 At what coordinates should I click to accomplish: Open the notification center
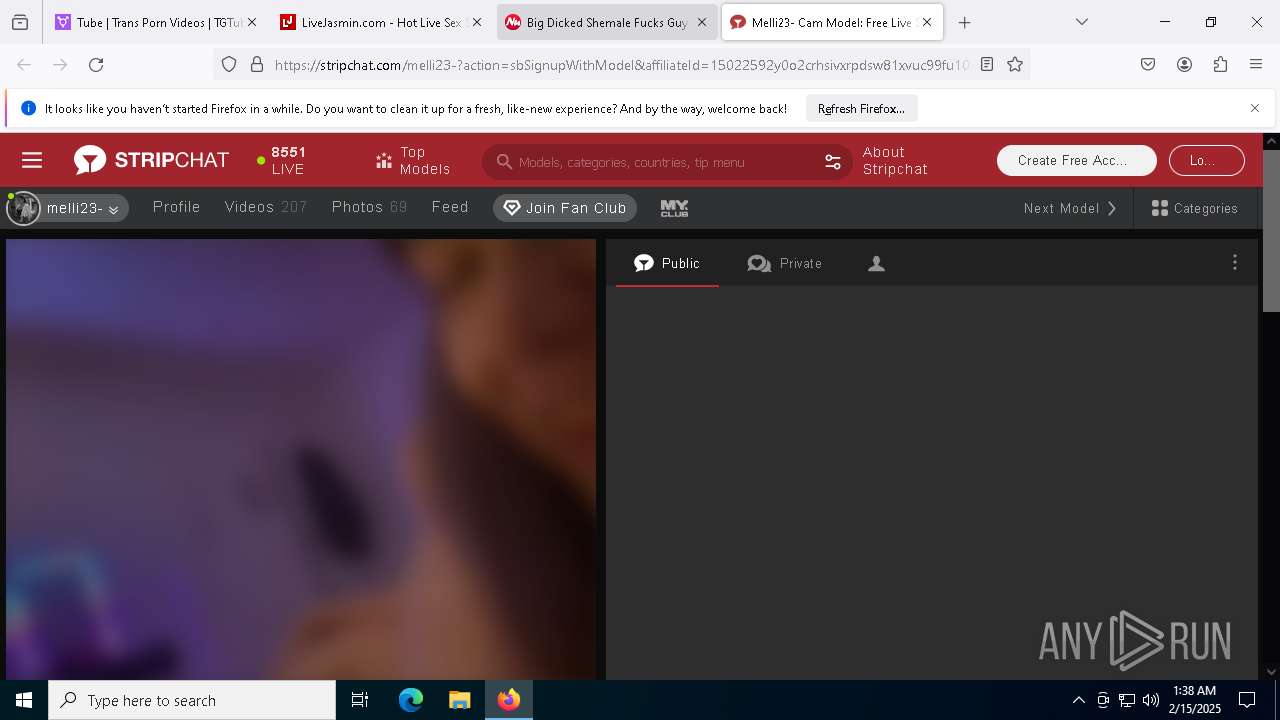coord(1247,700)
